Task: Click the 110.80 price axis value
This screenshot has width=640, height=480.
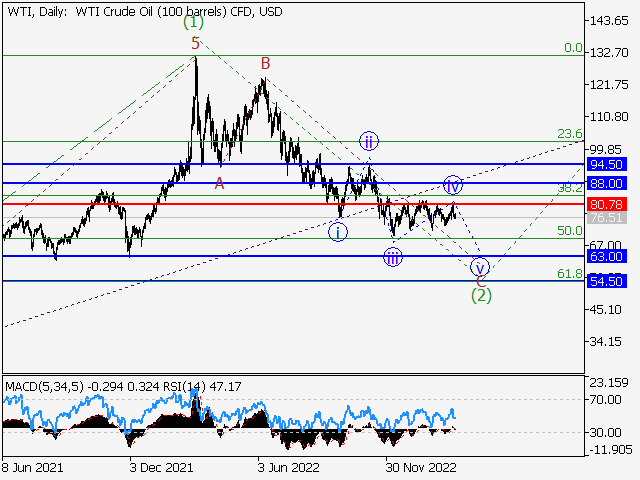Action: click(x=609, y=117)
